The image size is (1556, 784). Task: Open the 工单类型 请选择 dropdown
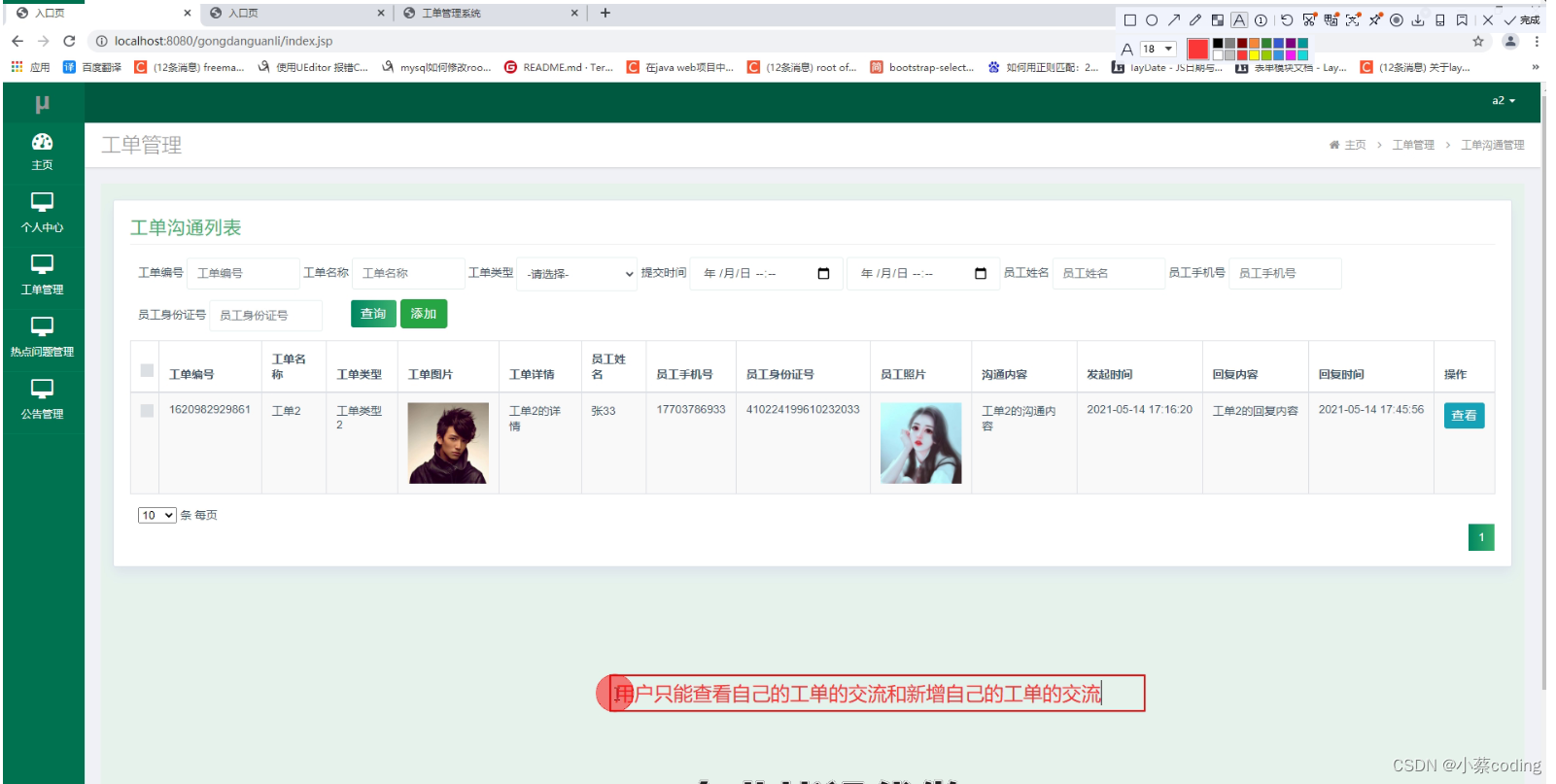click(x=577, y=273)
